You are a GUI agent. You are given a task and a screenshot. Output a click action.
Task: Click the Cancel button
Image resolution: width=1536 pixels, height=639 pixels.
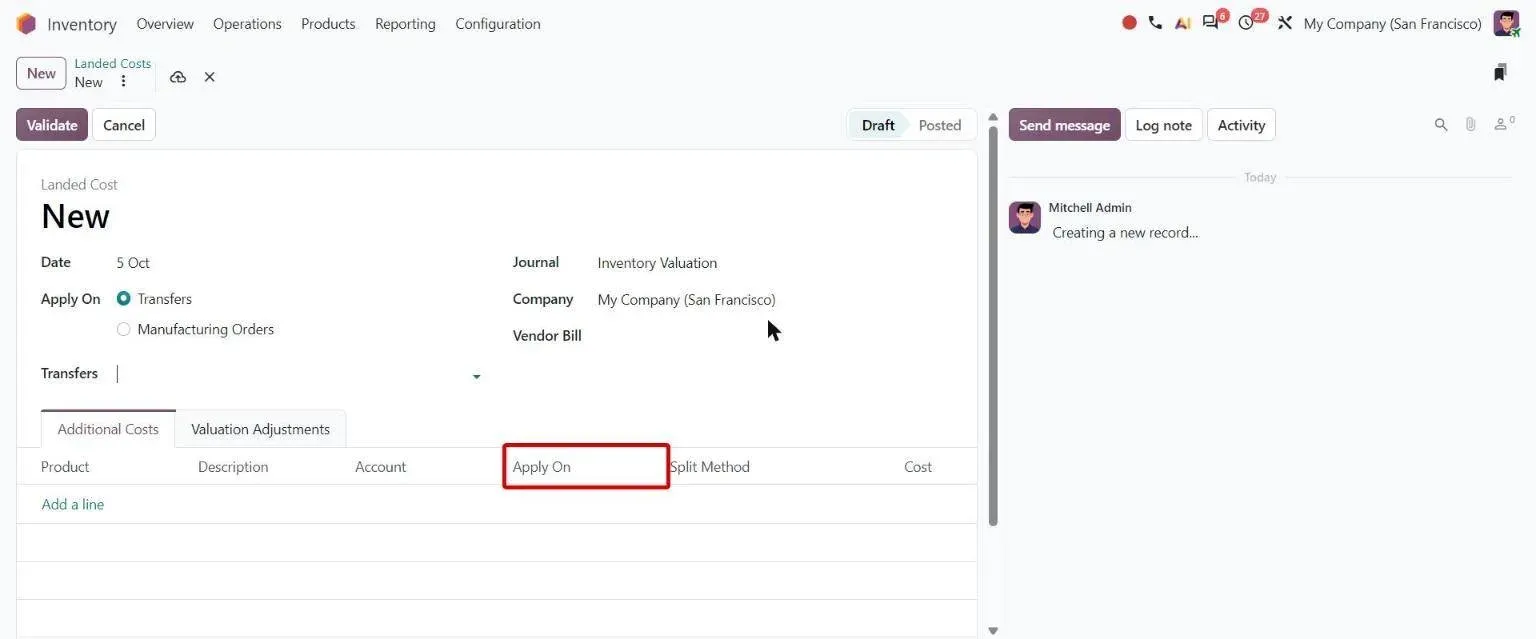[124, 125]
